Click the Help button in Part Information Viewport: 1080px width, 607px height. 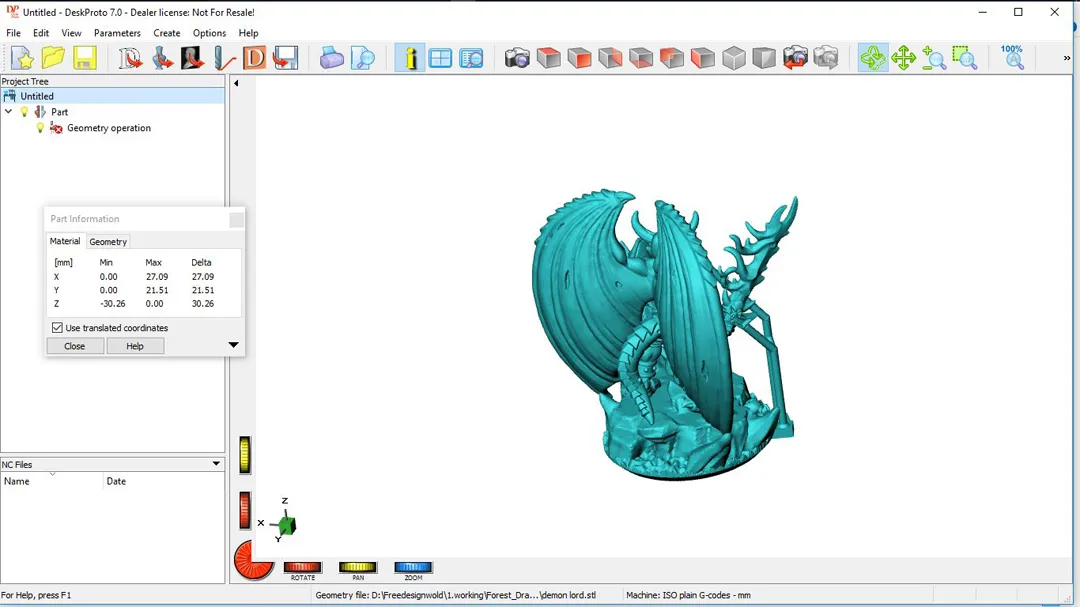click(135, 346)
